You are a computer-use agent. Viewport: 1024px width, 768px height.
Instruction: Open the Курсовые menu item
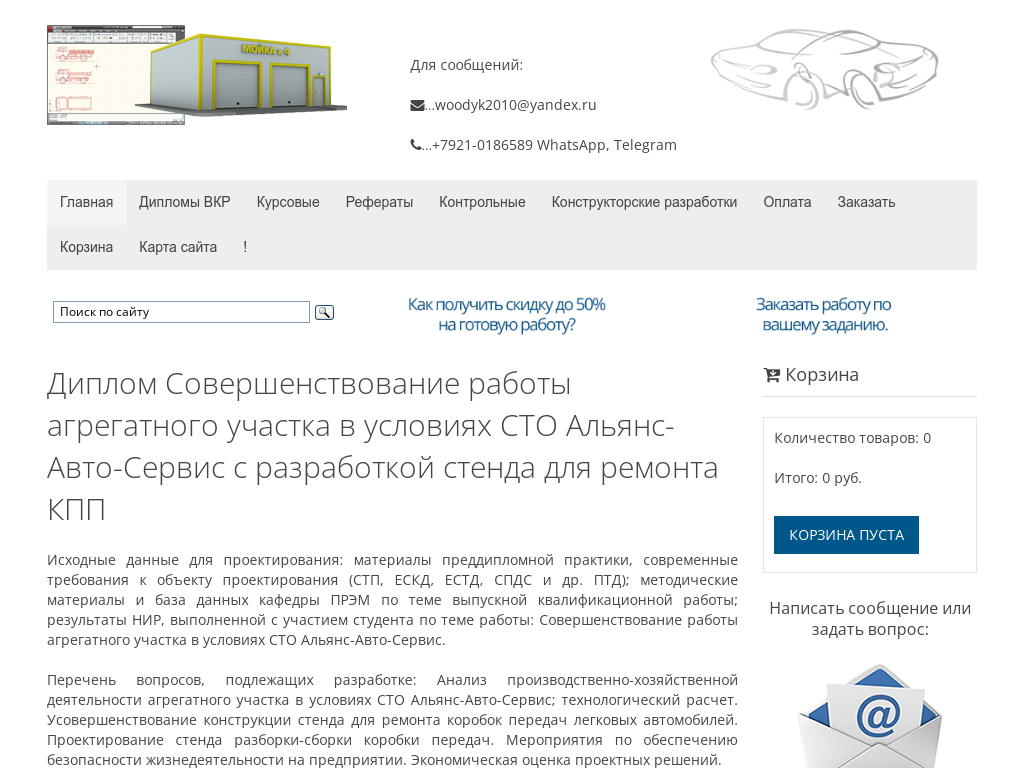(x=288, y=202)
